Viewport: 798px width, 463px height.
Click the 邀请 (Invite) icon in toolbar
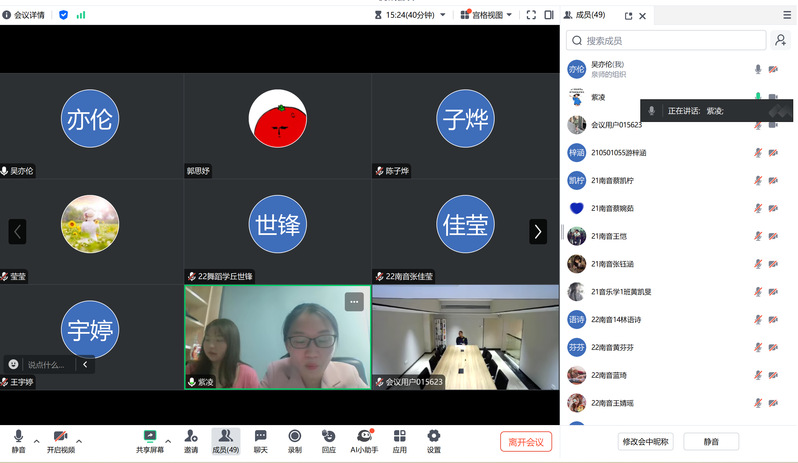coord(190,440)
